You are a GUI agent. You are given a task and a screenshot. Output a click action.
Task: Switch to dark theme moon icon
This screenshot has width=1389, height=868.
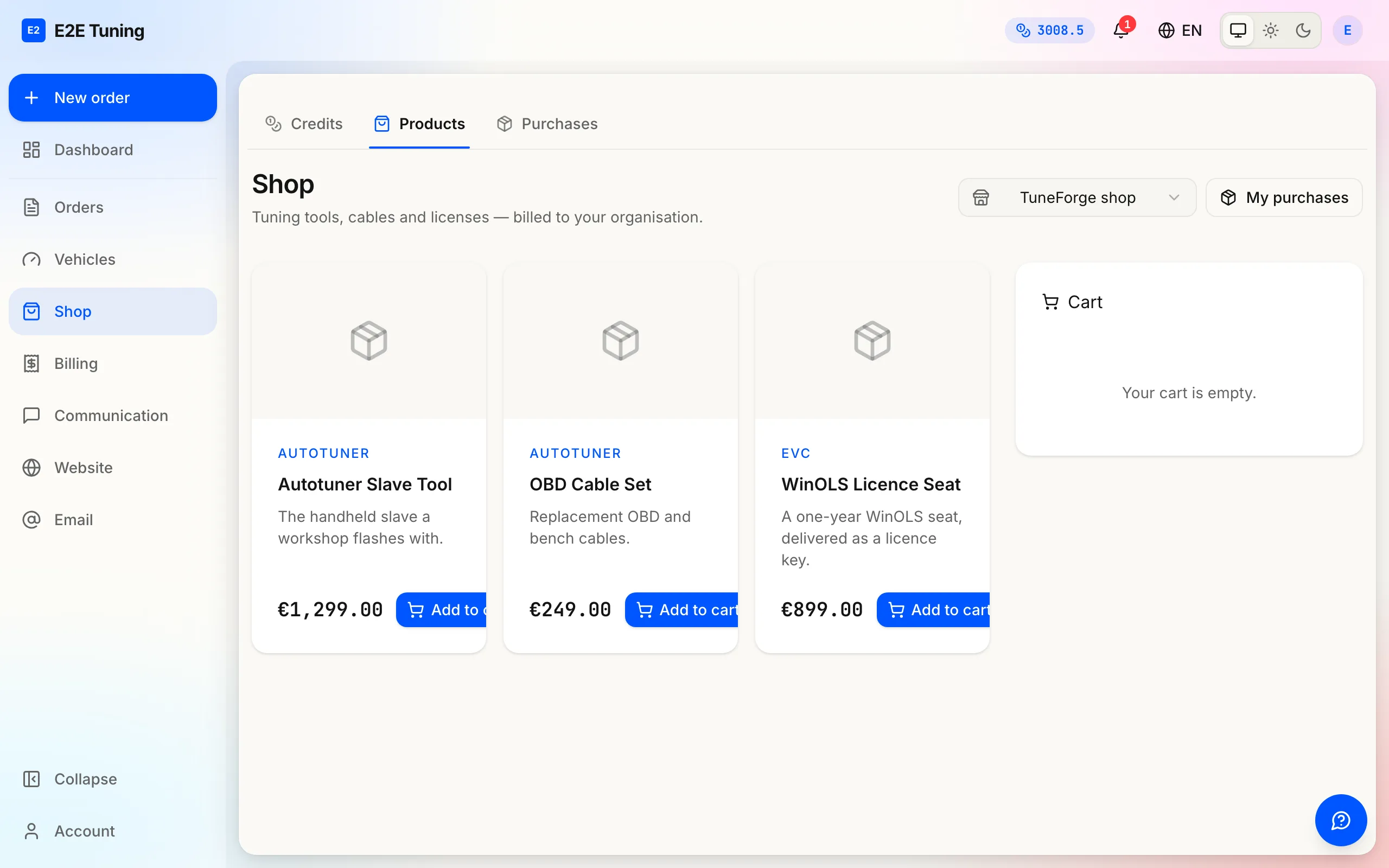tap(1303, 30)
